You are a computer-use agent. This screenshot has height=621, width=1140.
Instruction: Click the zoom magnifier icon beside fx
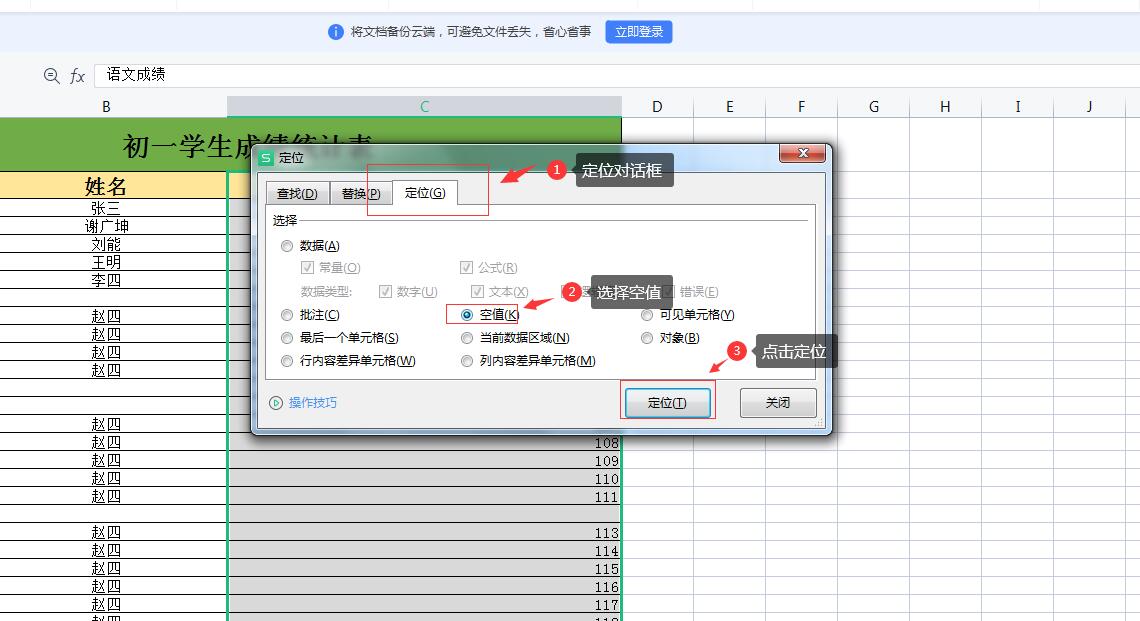(x=51, y=76)
